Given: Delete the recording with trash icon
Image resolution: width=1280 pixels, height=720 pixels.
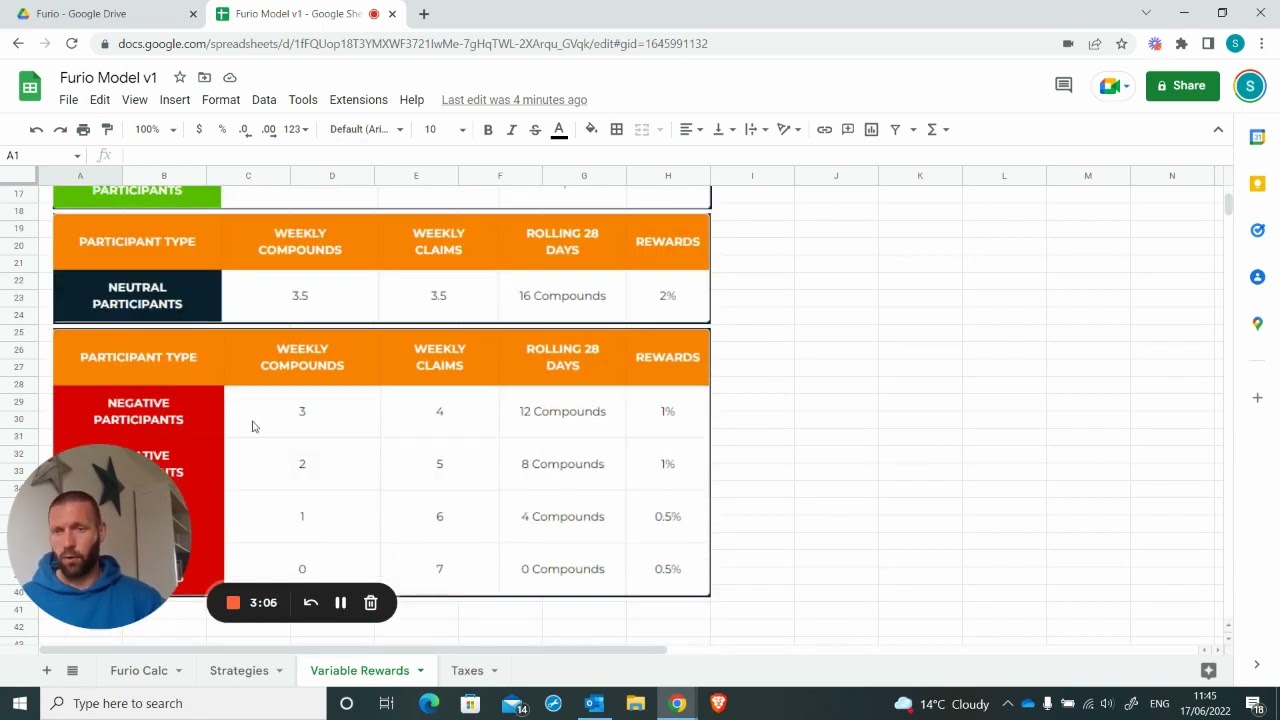Looking at the screenshot, I should [371, 603].
